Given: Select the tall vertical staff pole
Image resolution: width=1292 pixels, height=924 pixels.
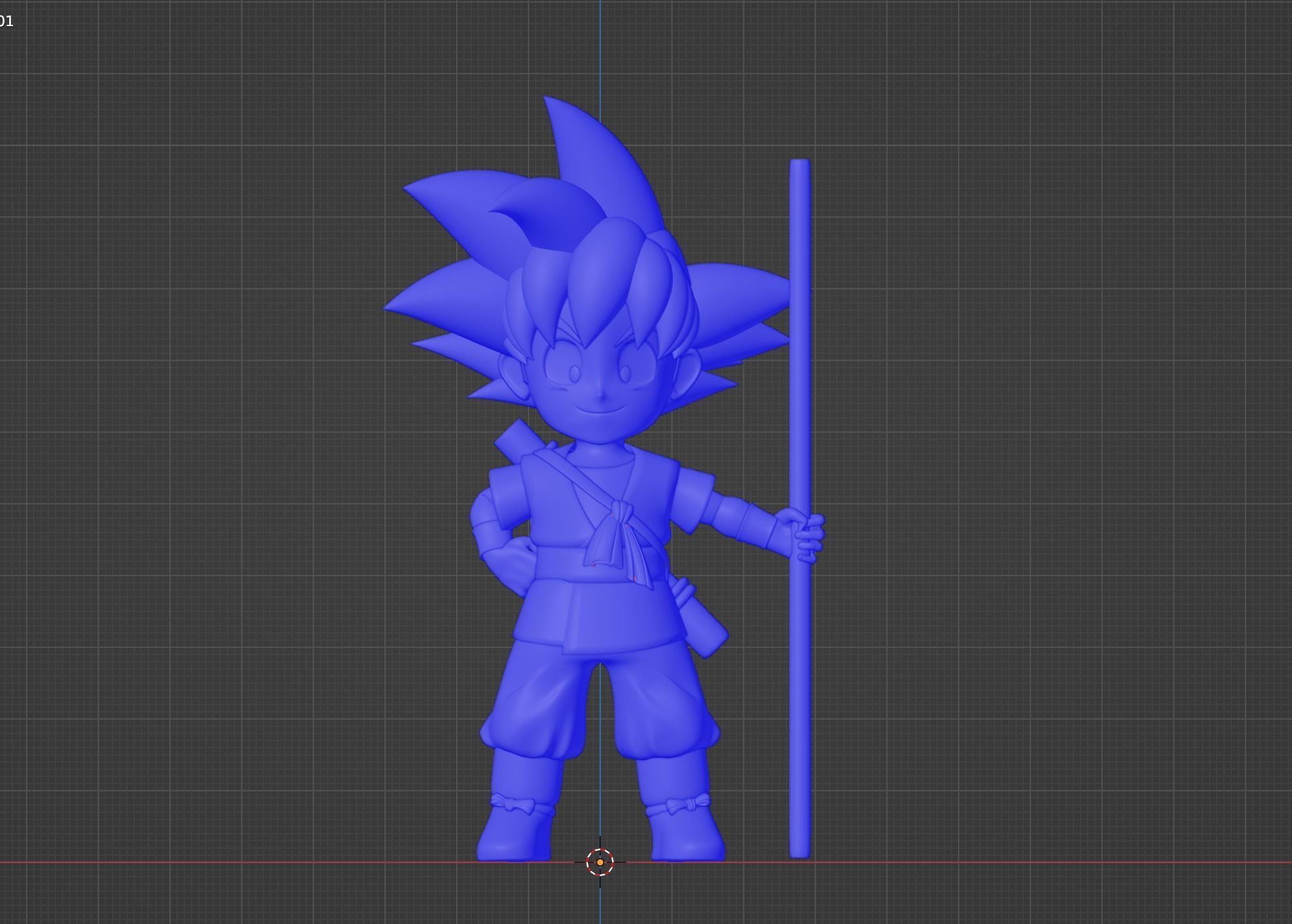Looking at the screenshot, I should click(800, 508).
